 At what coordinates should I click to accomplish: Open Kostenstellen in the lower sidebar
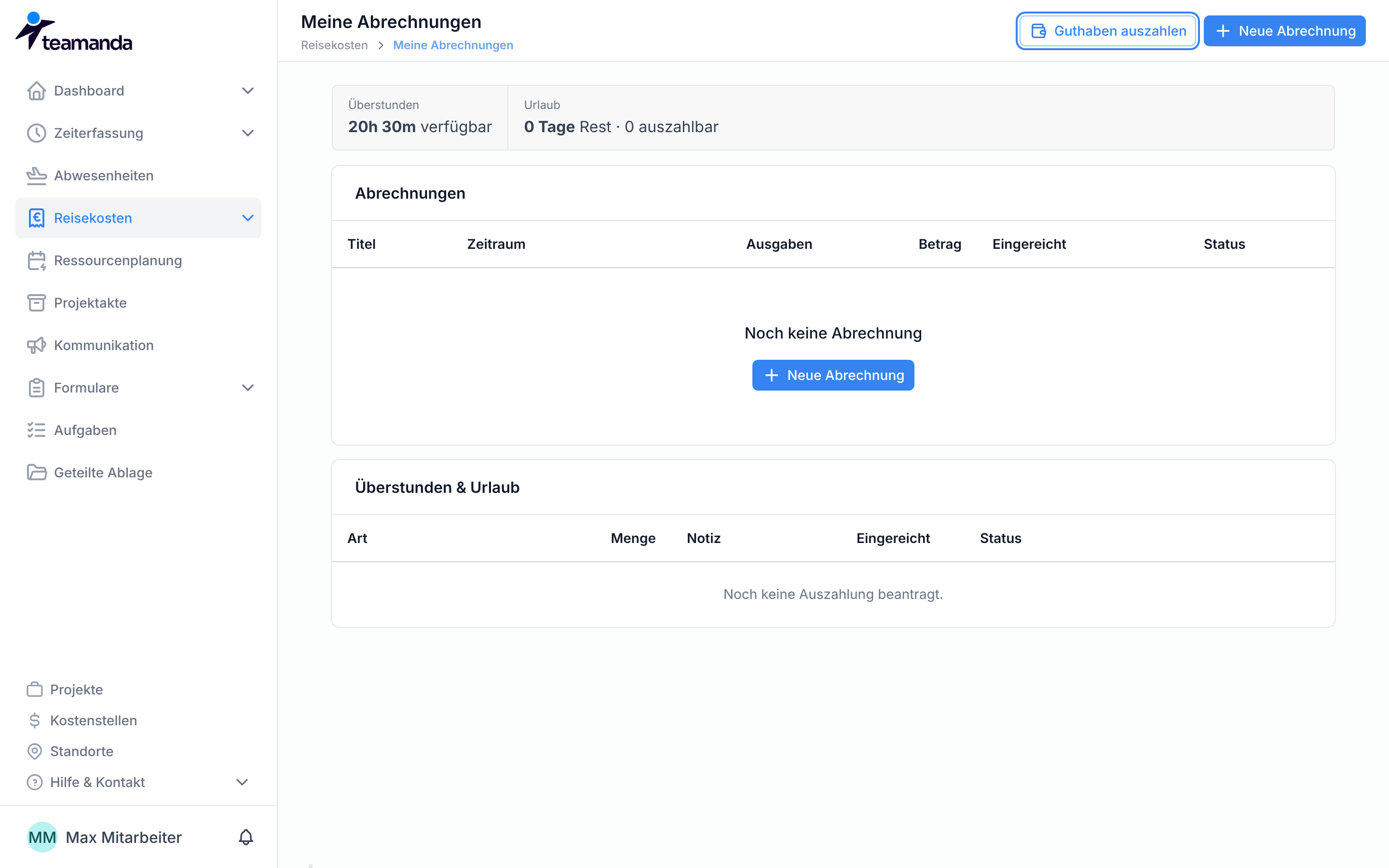(x=94, y=720)
